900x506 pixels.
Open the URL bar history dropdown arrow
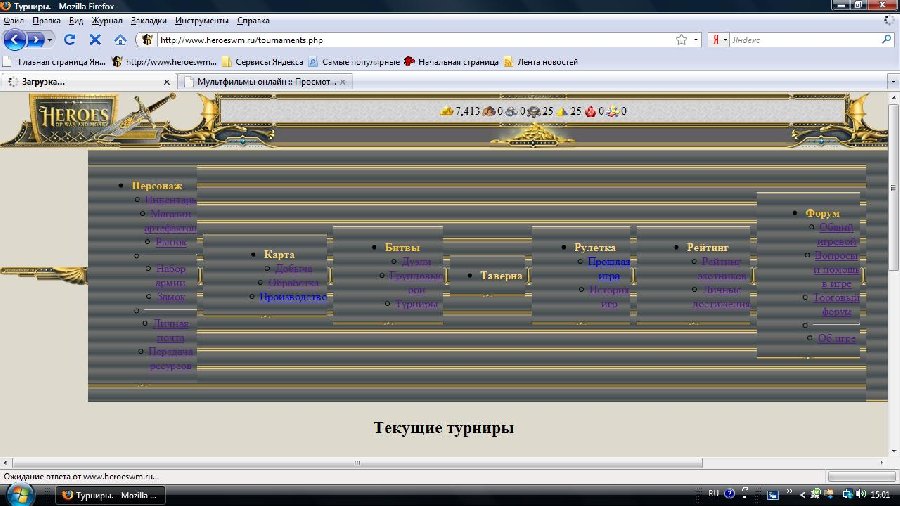[x=696, y=40]
